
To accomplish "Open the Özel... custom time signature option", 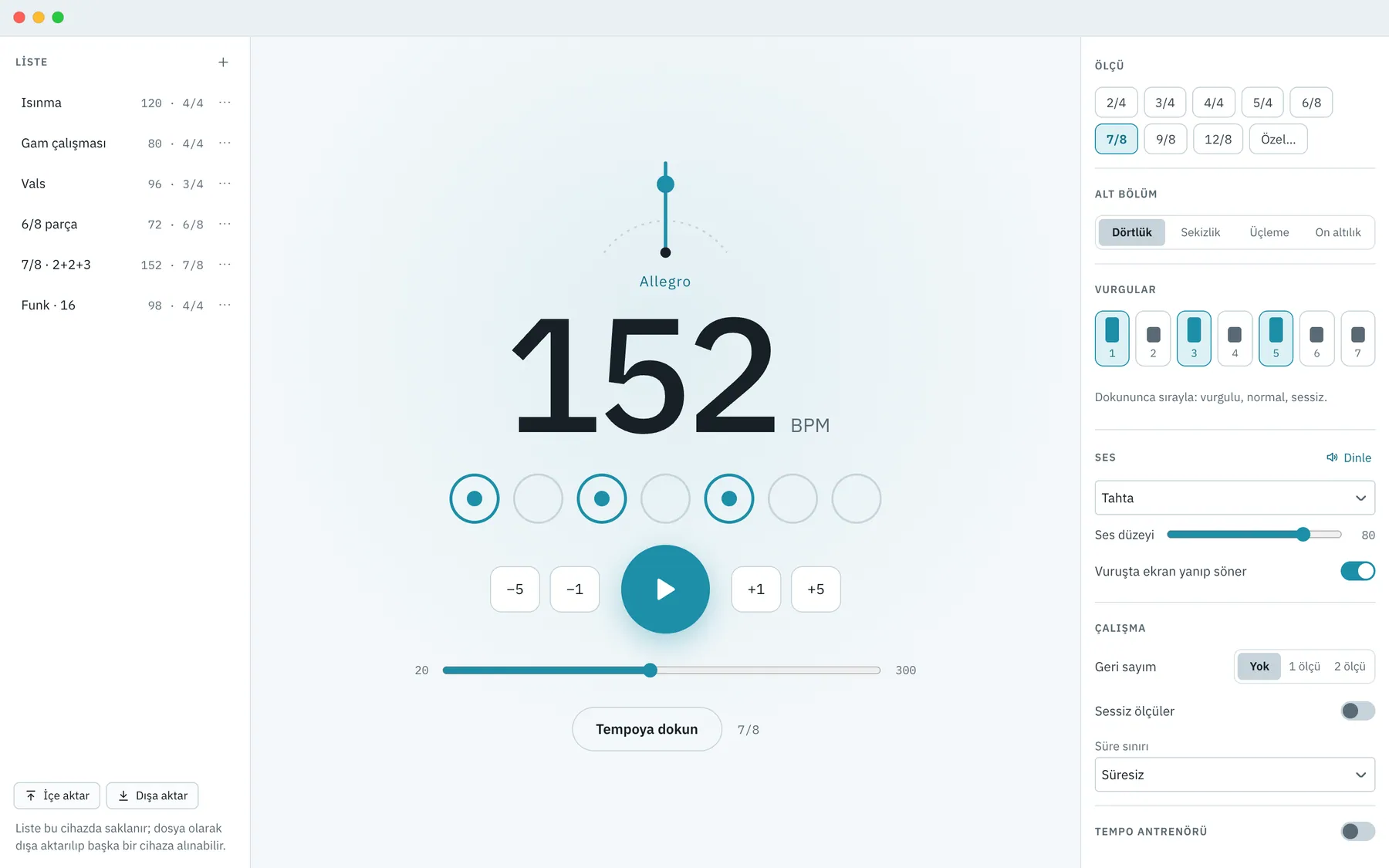I will (1279, 139).
